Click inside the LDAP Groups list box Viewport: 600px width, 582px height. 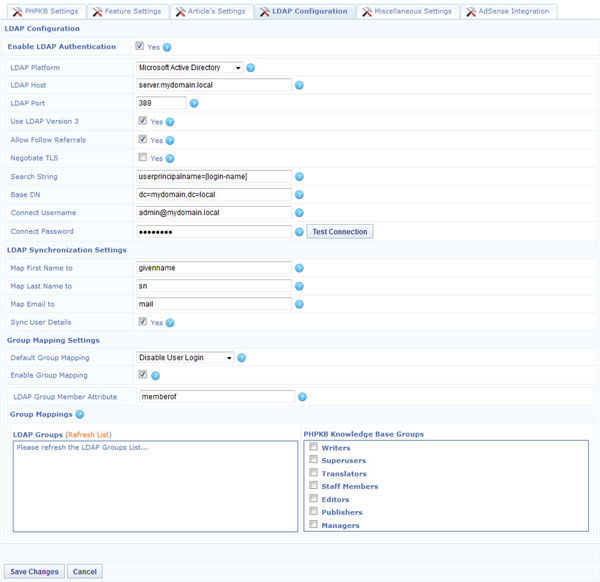[155, 486]
